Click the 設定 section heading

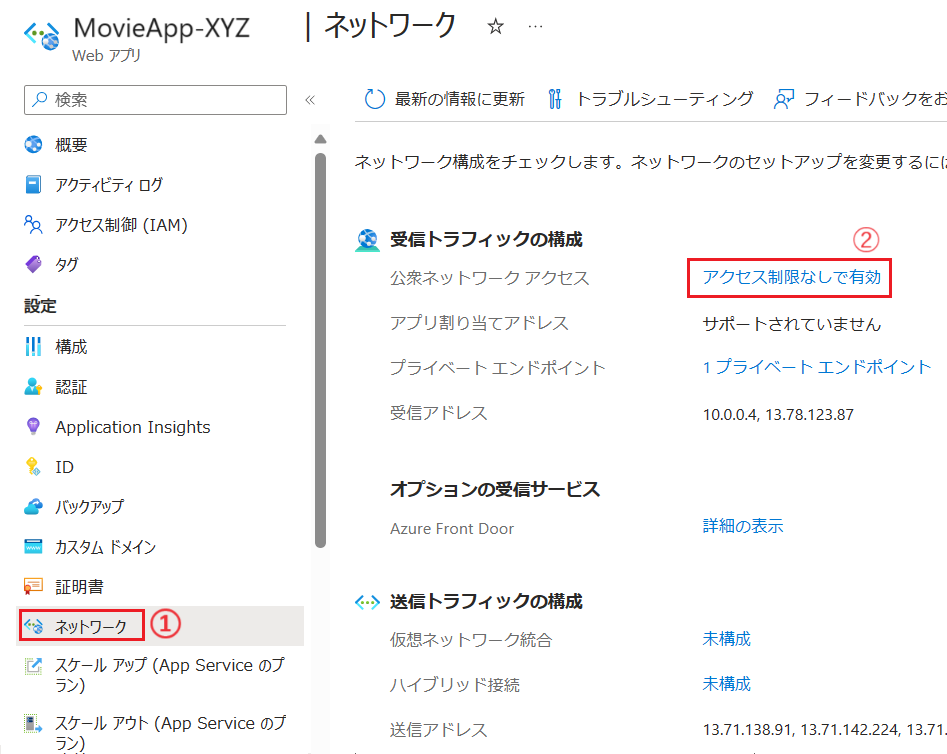pyautogui.click(x=40, y=306)
